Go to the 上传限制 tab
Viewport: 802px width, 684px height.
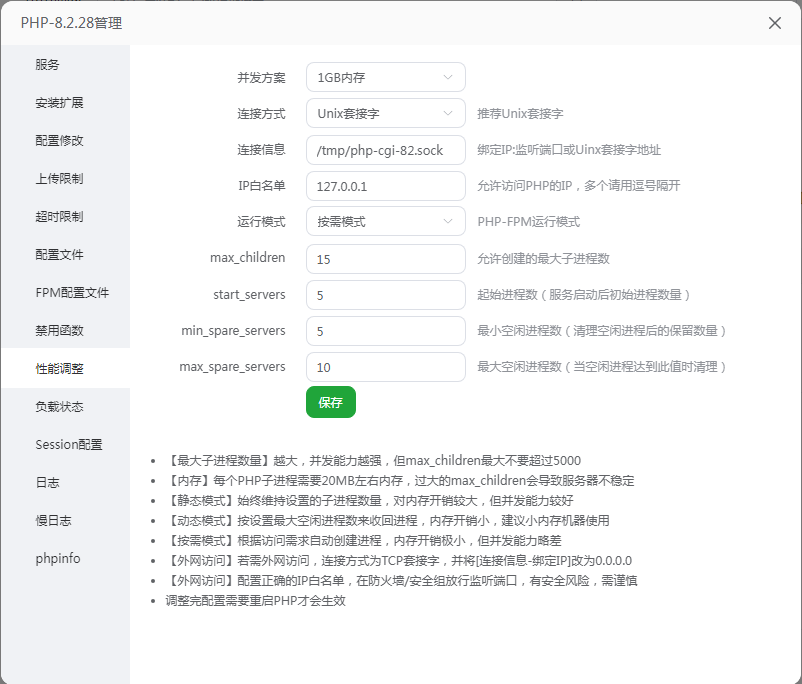pyautogui.click(x=59, y=179)
